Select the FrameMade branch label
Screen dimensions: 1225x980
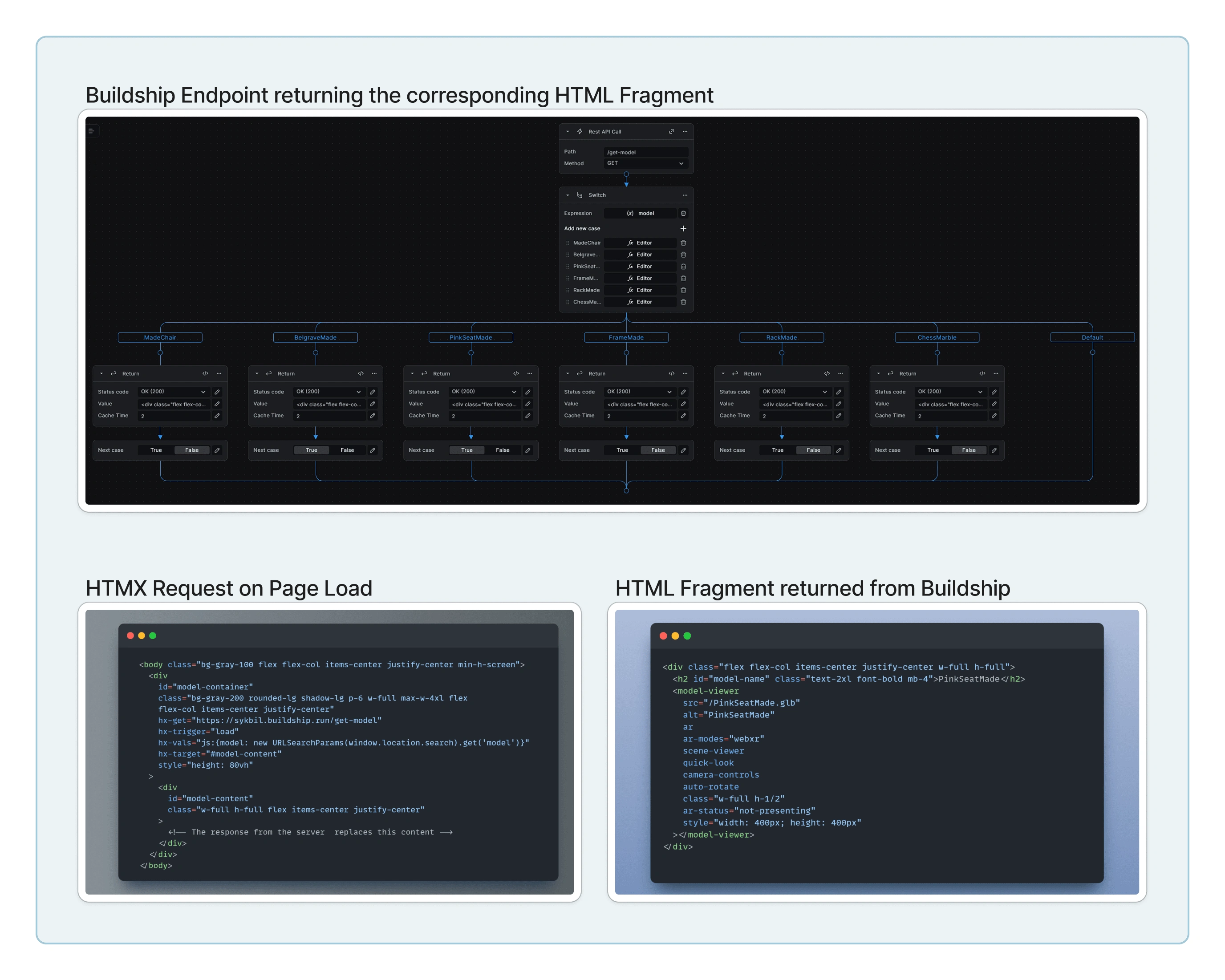point(626,337)
